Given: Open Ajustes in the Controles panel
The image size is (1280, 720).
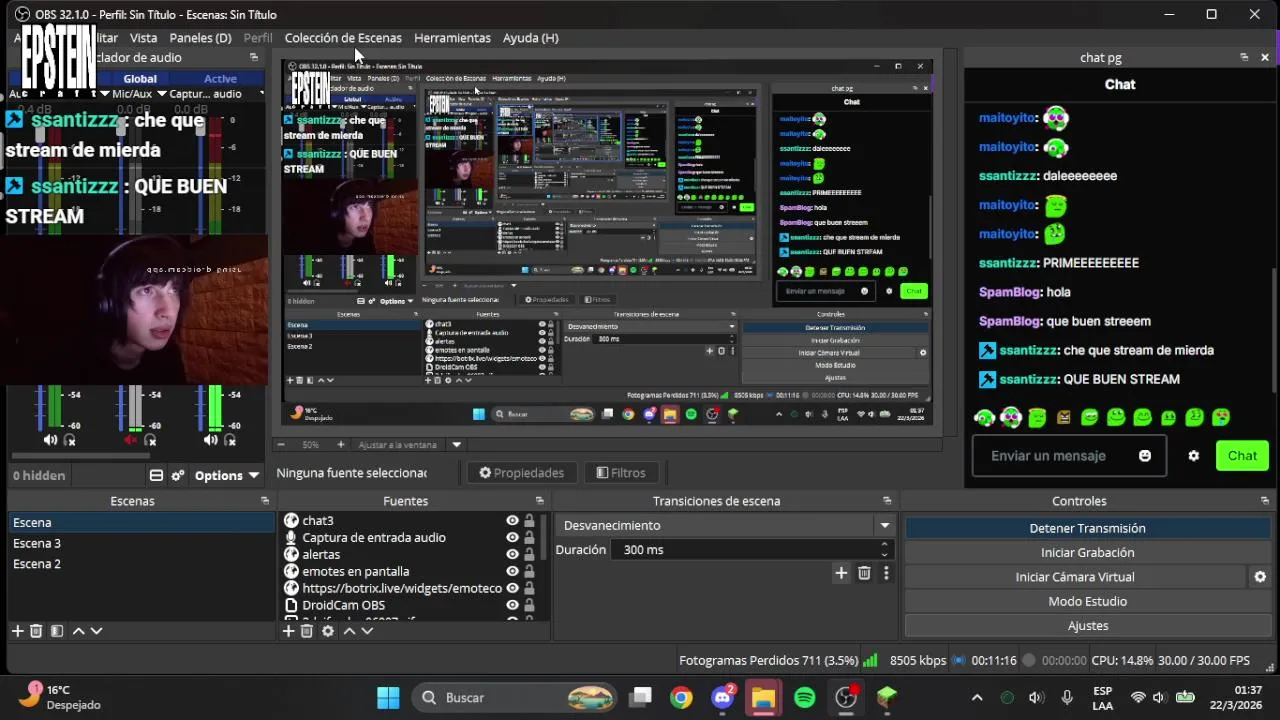Looking at the screenshot, I should [1087, 626].
